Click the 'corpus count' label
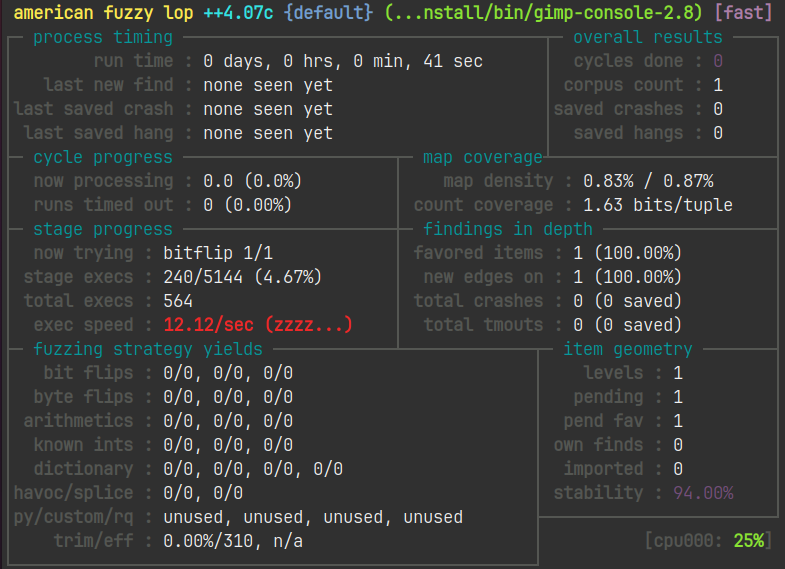This screenshot has height=569, width=785. (x=623, y=85)
